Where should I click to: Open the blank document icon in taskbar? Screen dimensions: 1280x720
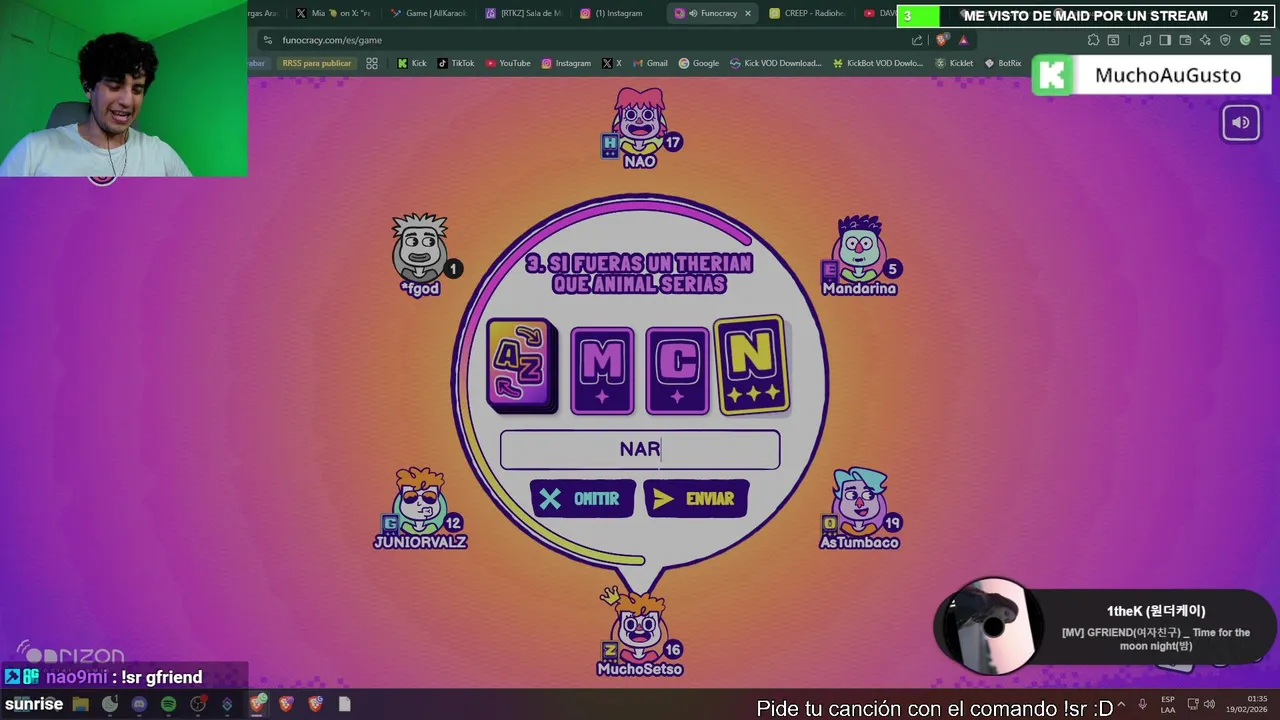[344, 704]
